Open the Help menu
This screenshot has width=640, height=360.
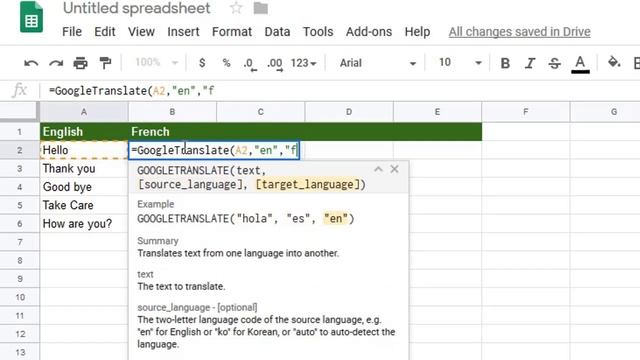pos(417,32)
